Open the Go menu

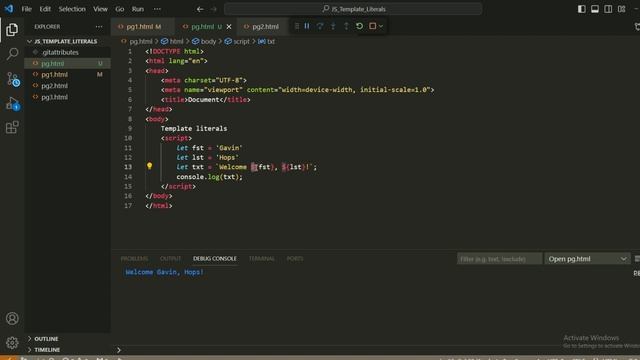click(x=120, y=9)
